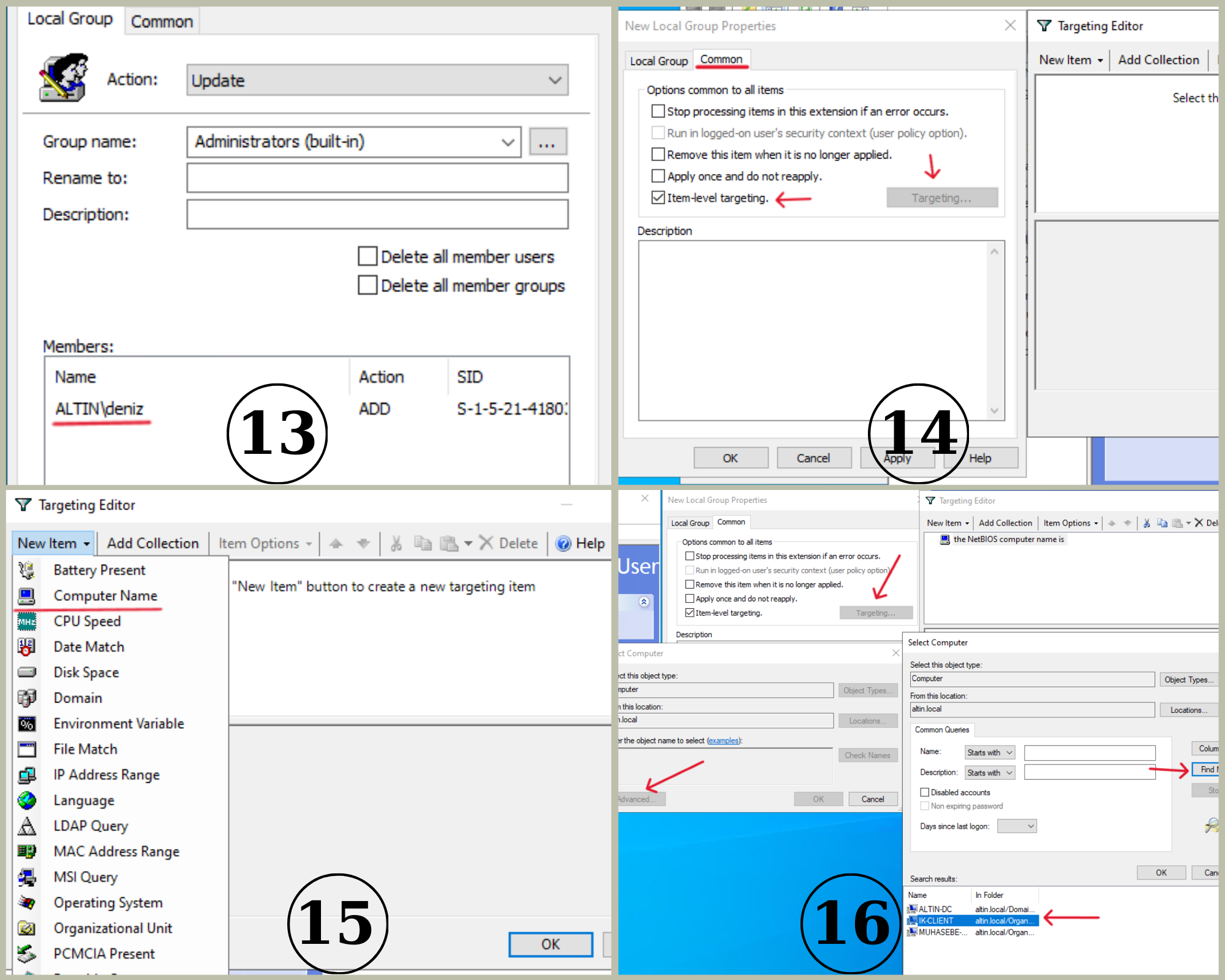This screenshot has height=980, width=1225.
Task: Click Cancel in New Local Group Properties
Action: tap(814, 458)
